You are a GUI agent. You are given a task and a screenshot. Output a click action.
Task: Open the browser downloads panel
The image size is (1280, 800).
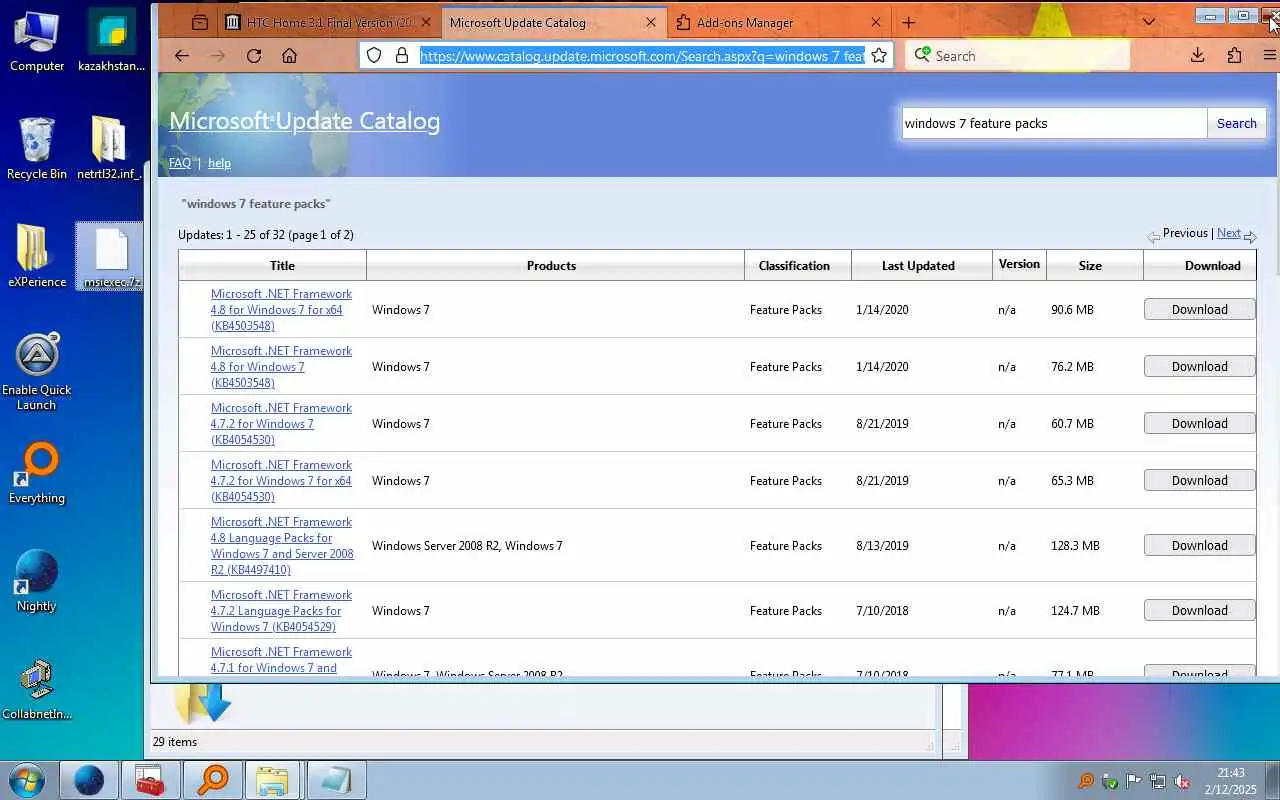(1197, 56)
